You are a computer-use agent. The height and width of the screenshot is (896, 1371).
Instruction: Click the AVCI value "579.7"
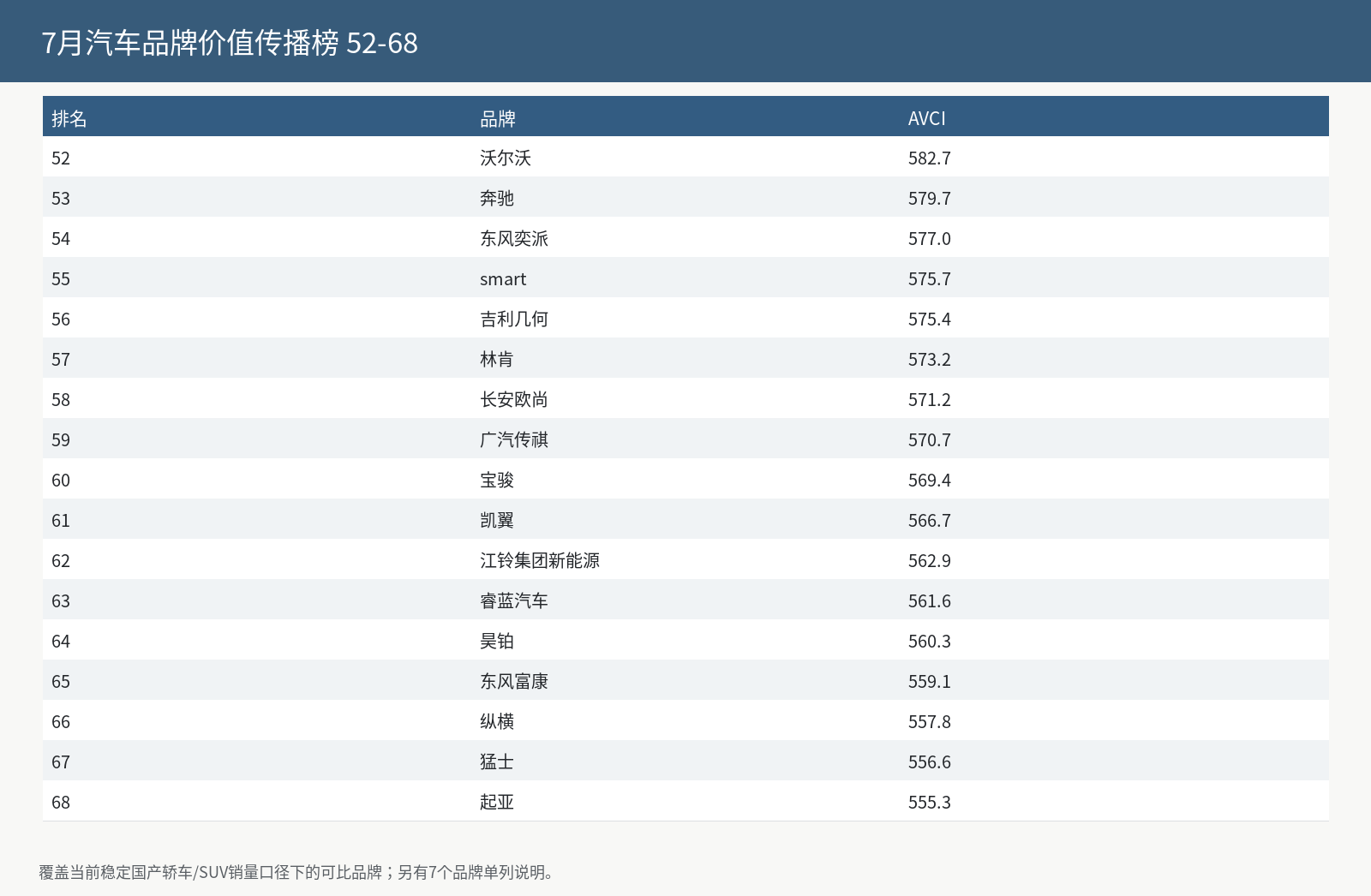[930, 198]
